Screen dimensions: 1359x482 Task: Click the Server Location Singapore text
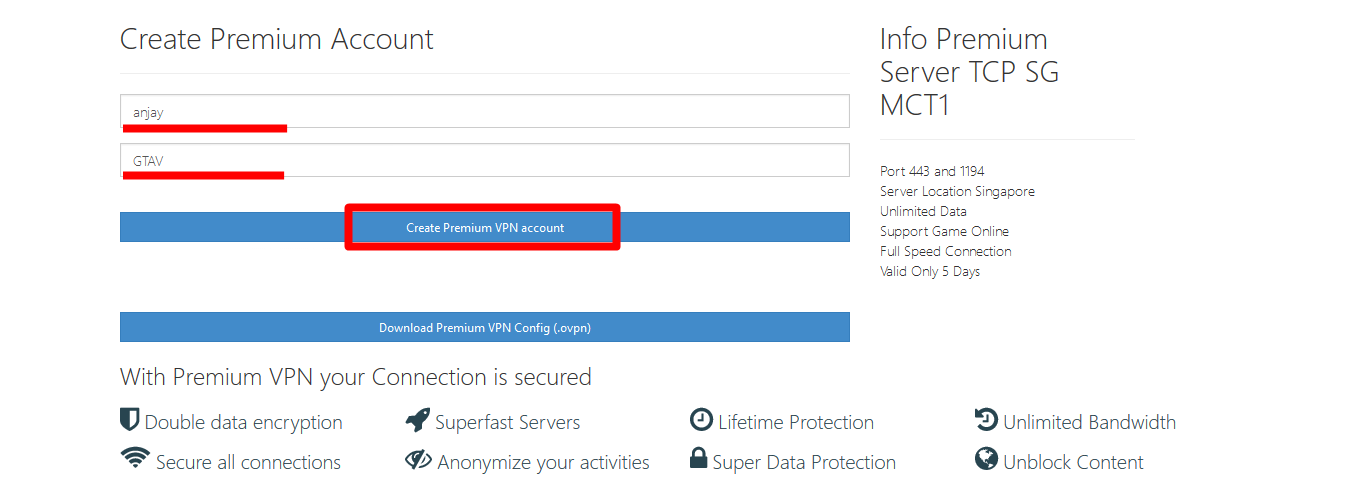click(x=957, y=191)
